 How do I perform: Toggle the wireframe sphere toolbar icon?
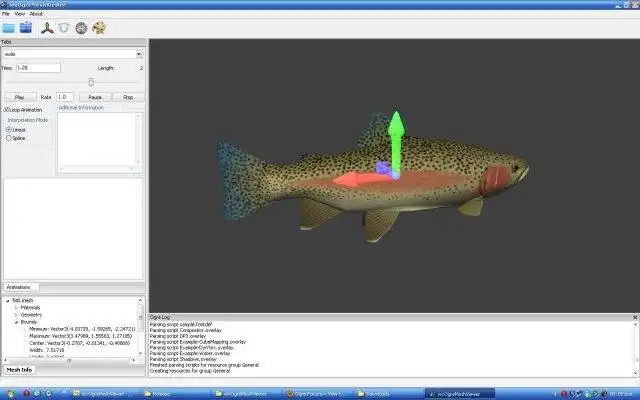[81, 28]
